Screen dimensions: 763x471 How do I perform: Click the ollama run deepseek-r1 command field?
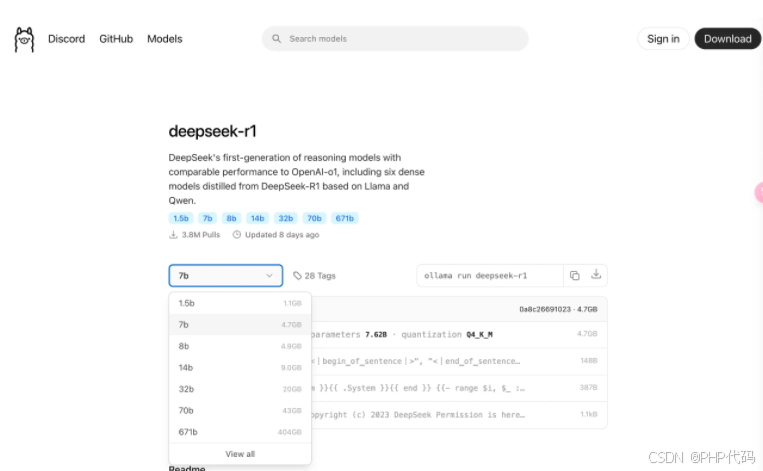pyautogui.click(x=490, y=275)
